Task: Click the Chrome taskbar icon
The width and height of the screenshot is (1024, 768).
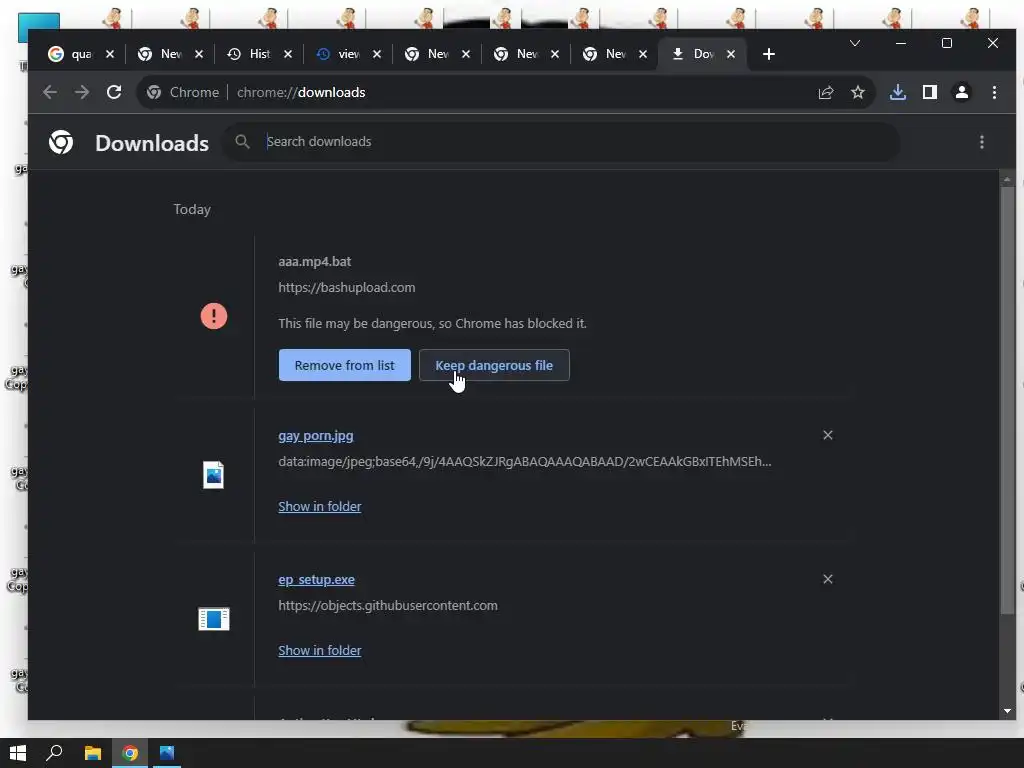Action: (130, 753)
